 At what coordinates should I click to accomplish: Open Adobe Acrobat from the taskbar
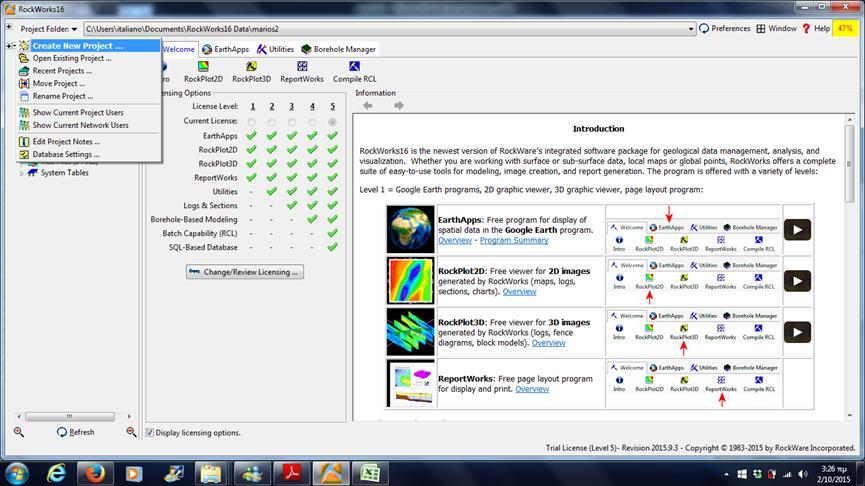click(x=292, y=473)
